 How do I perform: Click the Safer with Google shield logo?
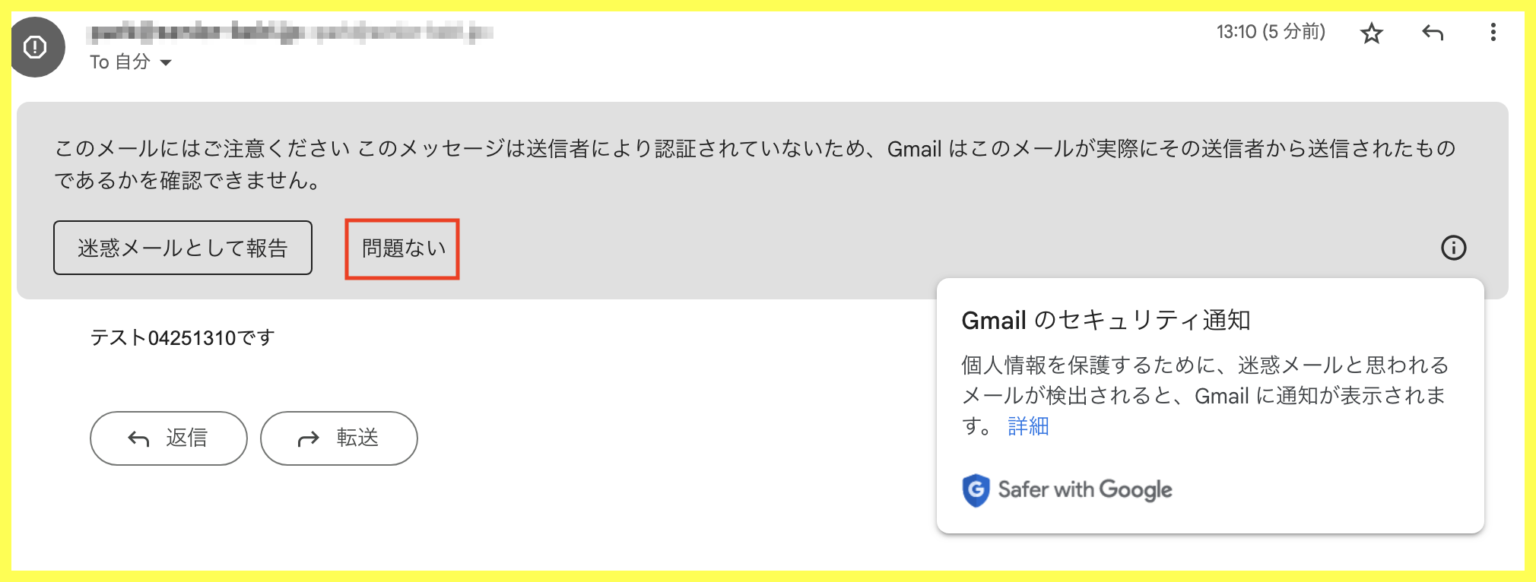coord(974,489)
